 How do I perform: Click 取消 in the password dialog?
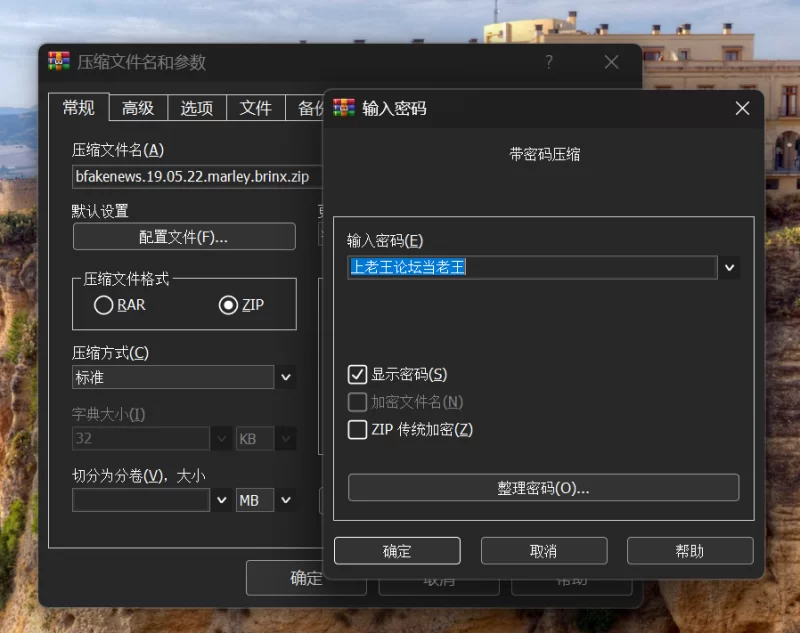point(544,551)
